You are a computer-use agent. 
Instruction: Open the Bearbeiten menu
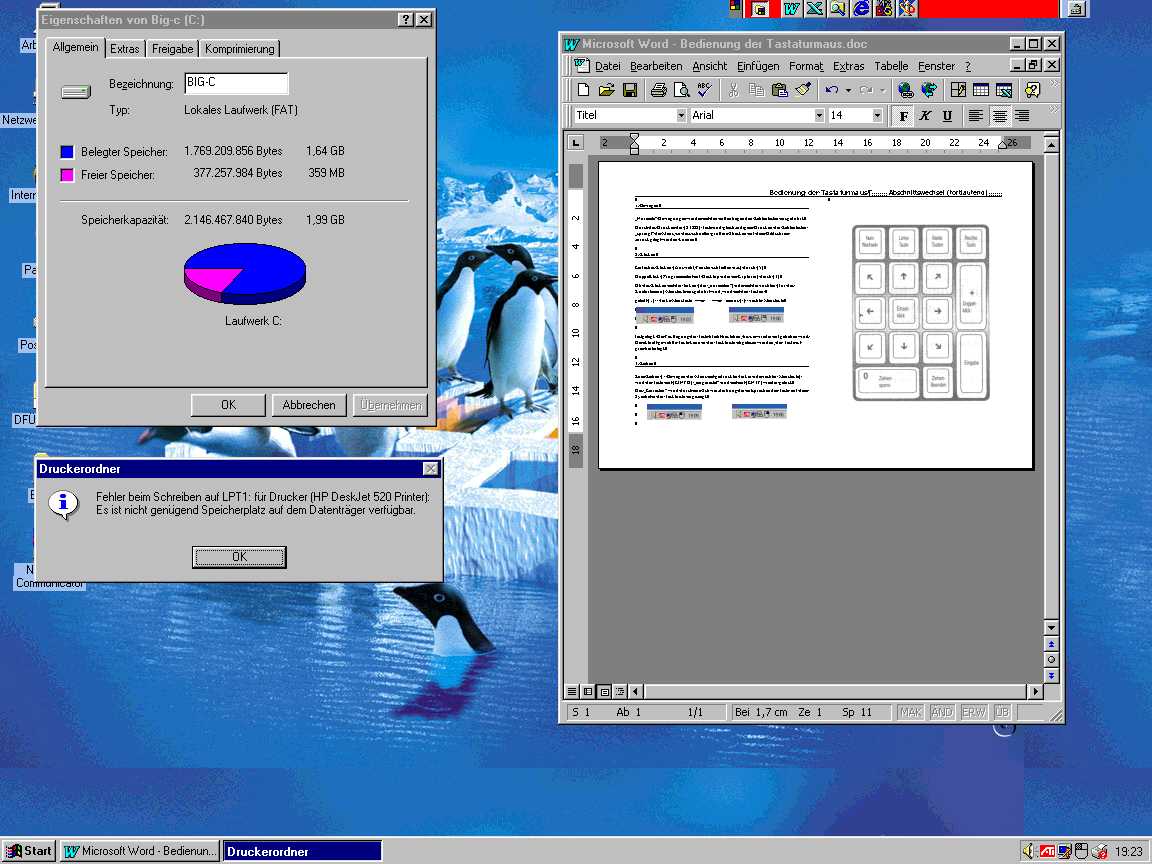click(656, 66)
